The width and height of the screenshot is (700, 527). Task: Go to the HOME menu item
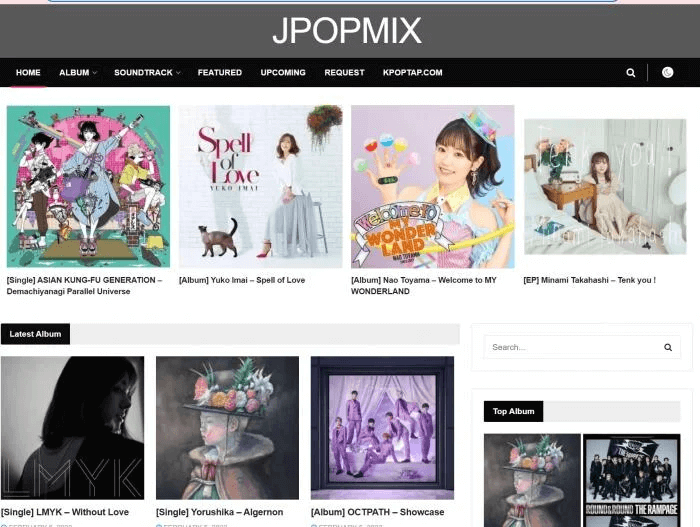click(28, 72)
